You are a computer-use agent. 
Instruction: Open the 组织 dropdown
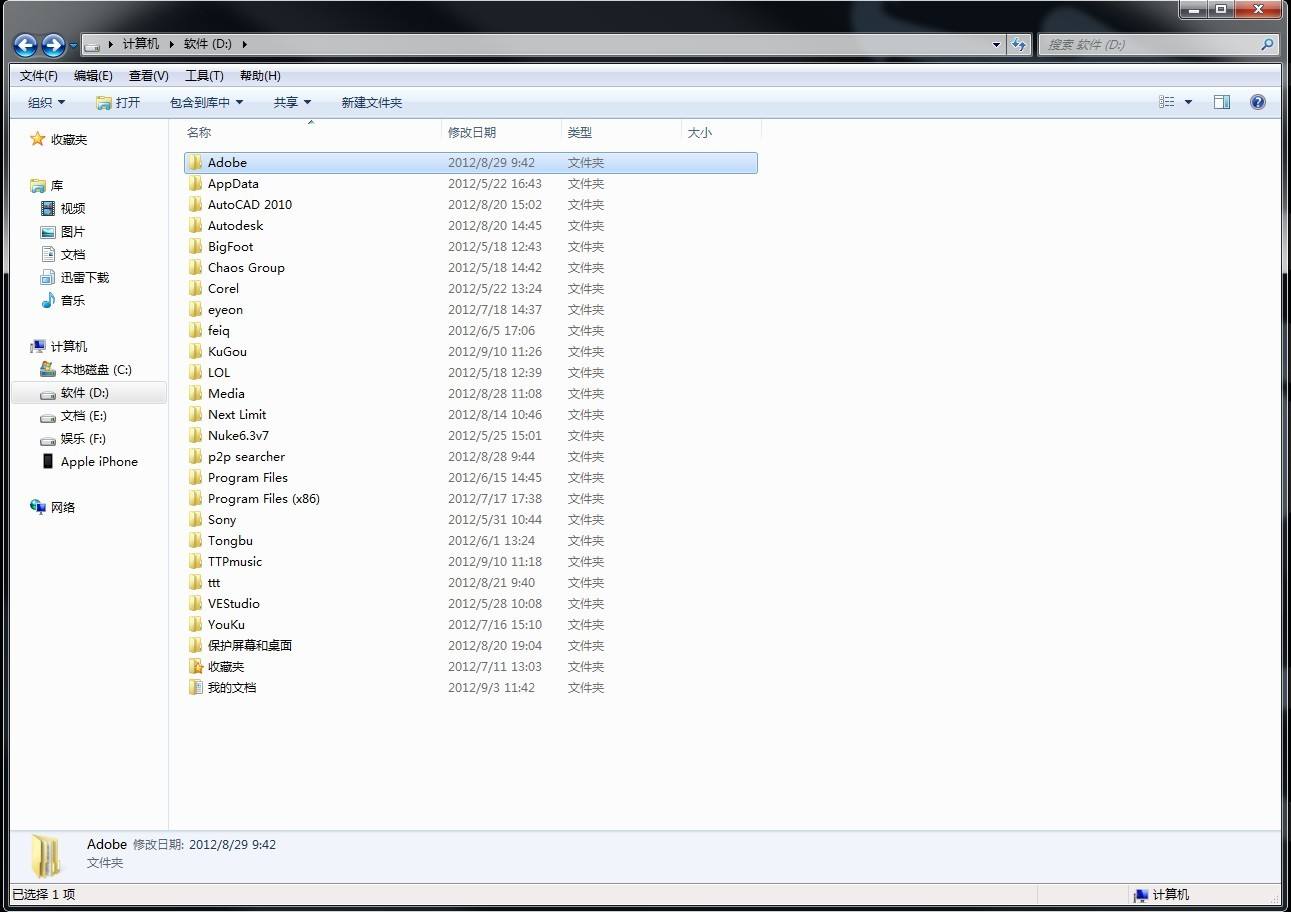(x=46, y=102)
